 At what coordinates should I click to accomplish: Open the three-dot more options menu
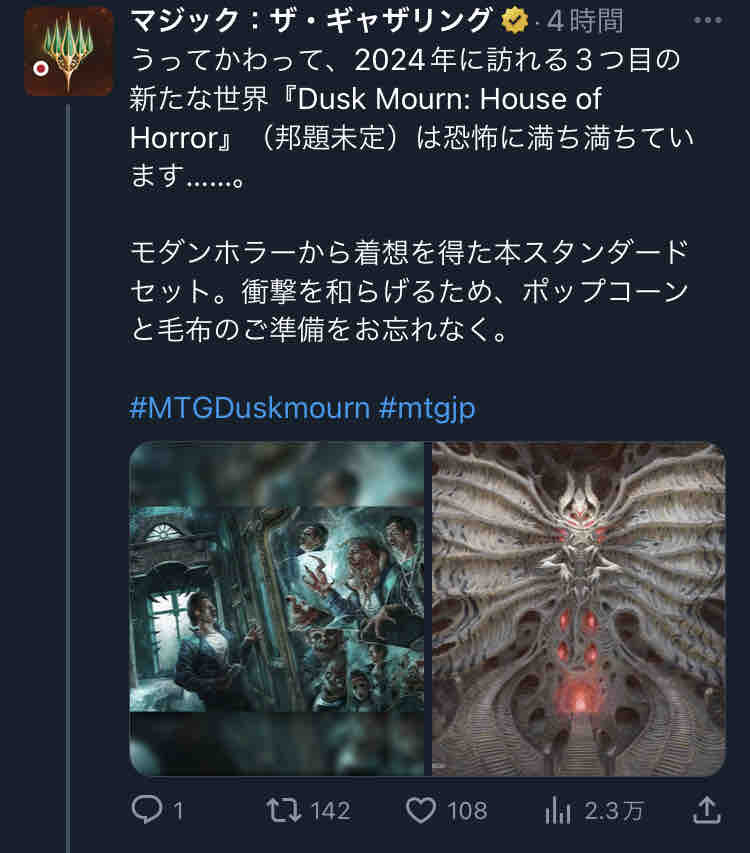coord(708,20)
